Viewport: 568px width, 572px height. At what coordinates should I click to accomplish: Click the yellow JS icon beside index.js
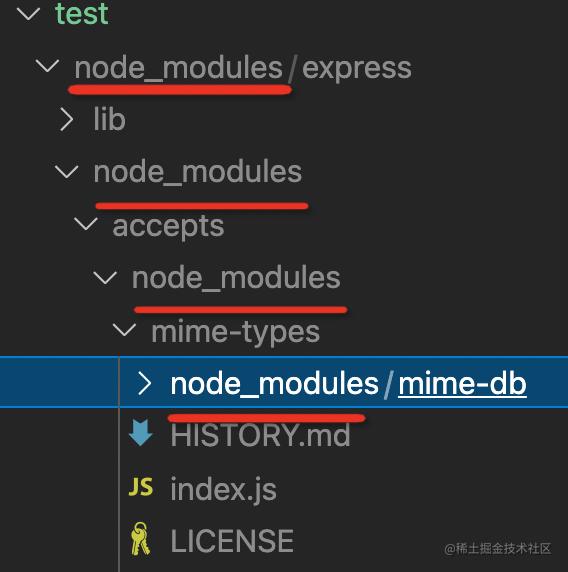coord(141,487)
